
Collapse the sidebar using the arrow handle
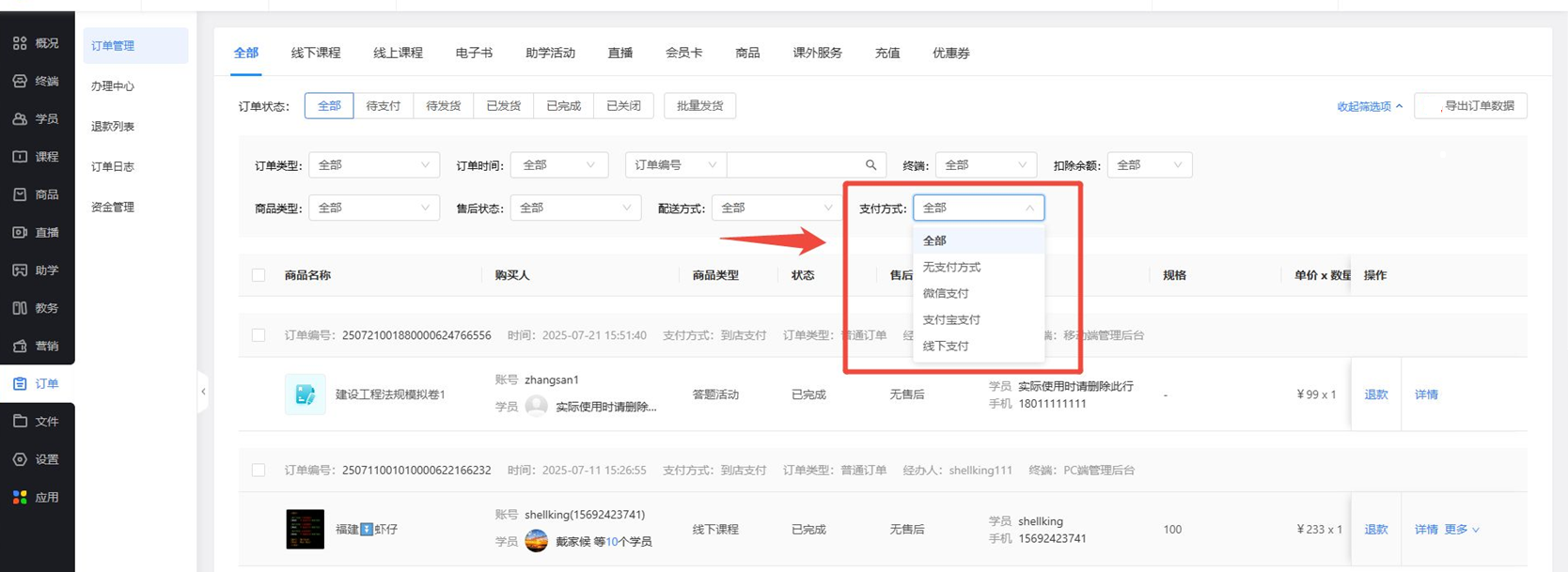pyautogui.click(x=203, y=392)
